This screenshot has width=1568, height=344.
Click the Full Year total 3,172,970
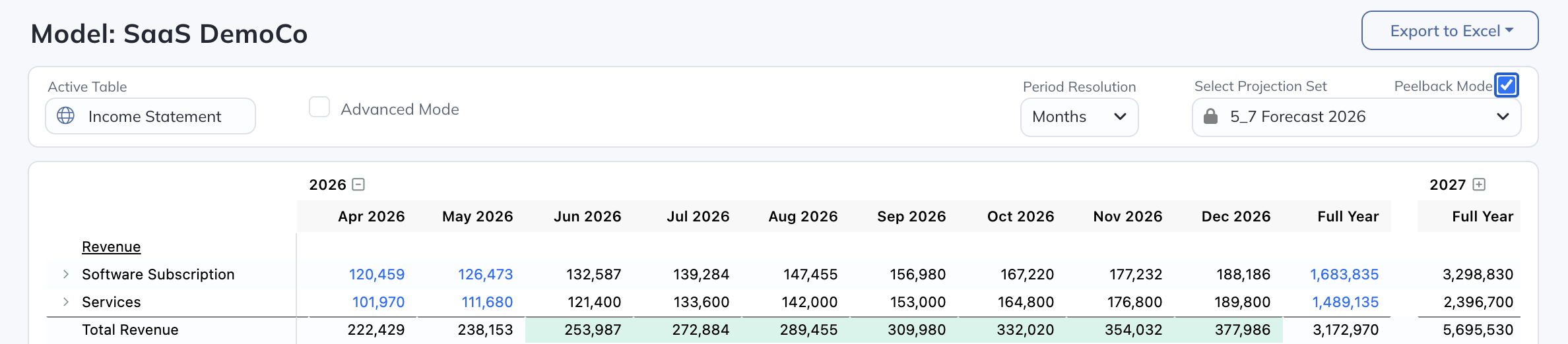pos(1346,330)
